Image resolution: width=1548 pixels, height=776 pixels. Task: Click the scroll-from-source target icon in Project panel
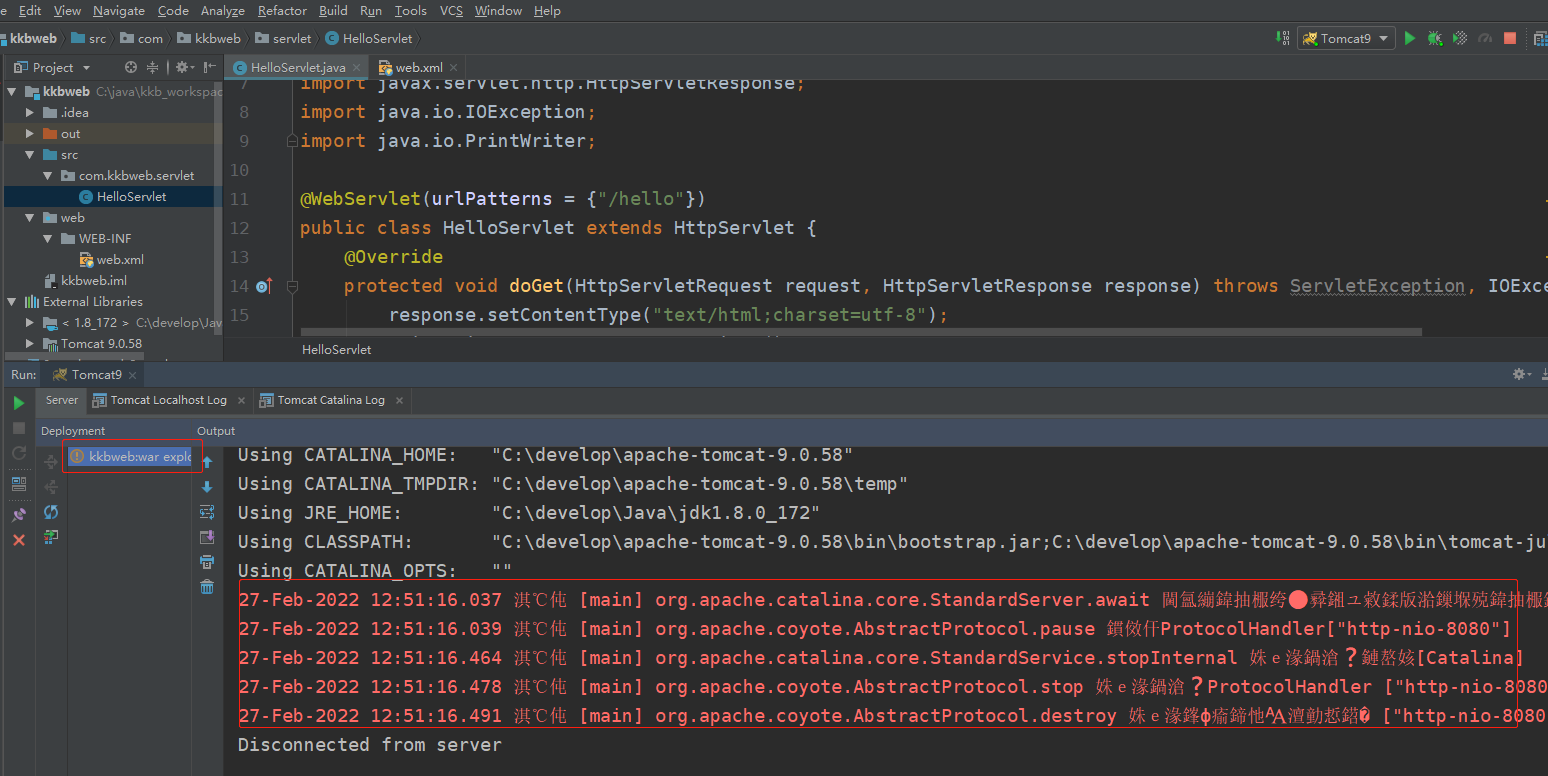coord(130,67)
